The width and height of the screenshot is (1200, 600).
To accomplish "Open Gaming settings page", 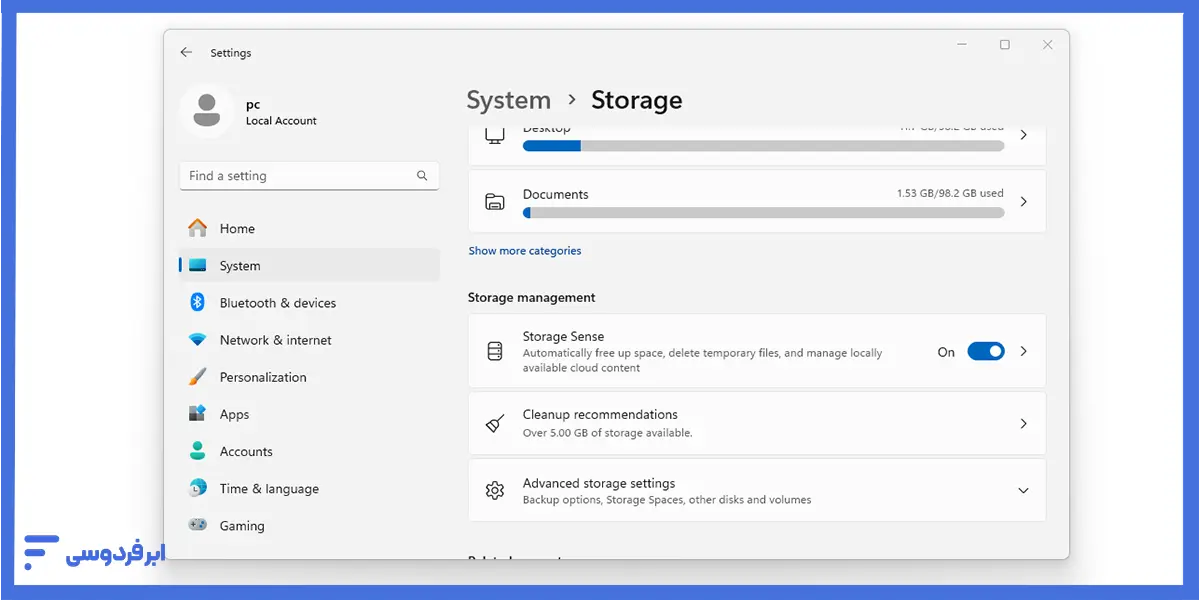I will (x=309, y=525).
